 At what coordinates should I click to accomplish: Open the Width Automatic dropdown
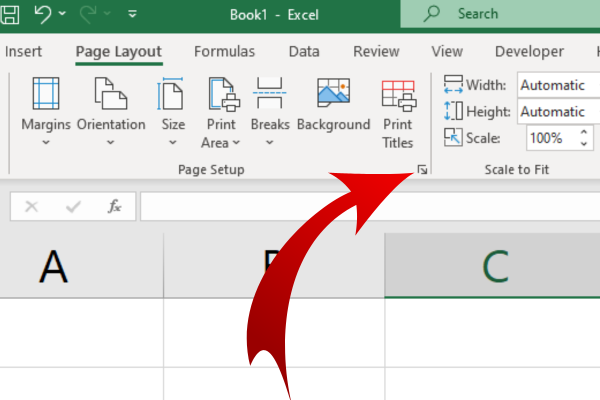(558, 85)
